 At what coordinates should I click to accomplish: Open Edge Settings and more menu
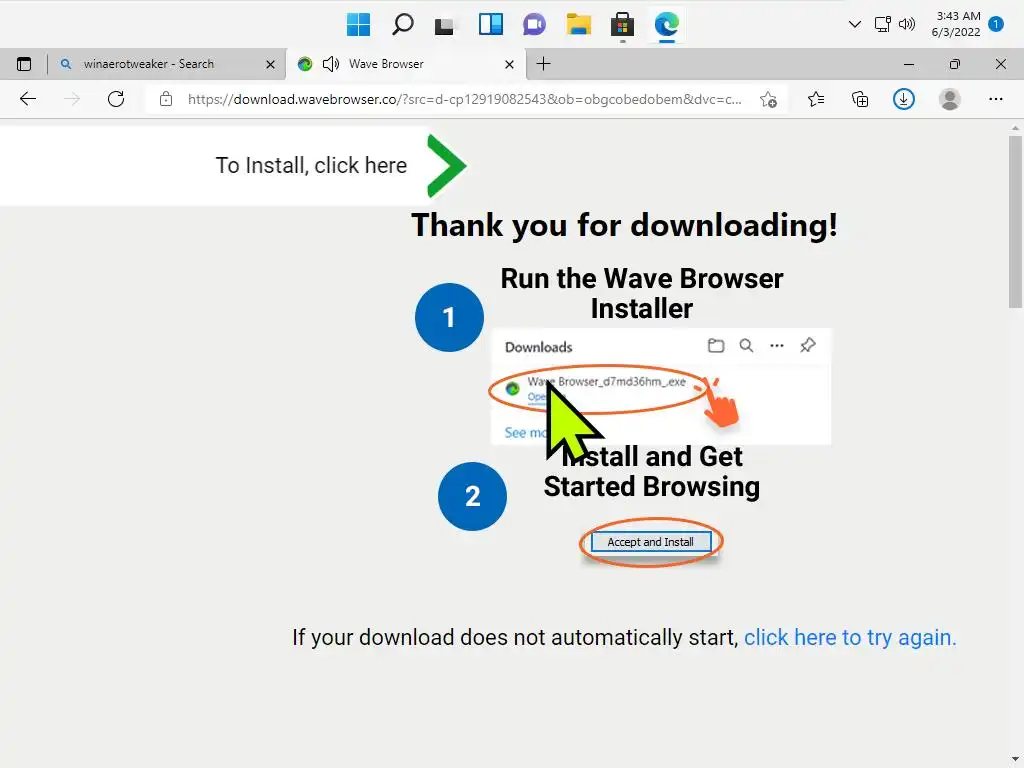tap(995, 99)
